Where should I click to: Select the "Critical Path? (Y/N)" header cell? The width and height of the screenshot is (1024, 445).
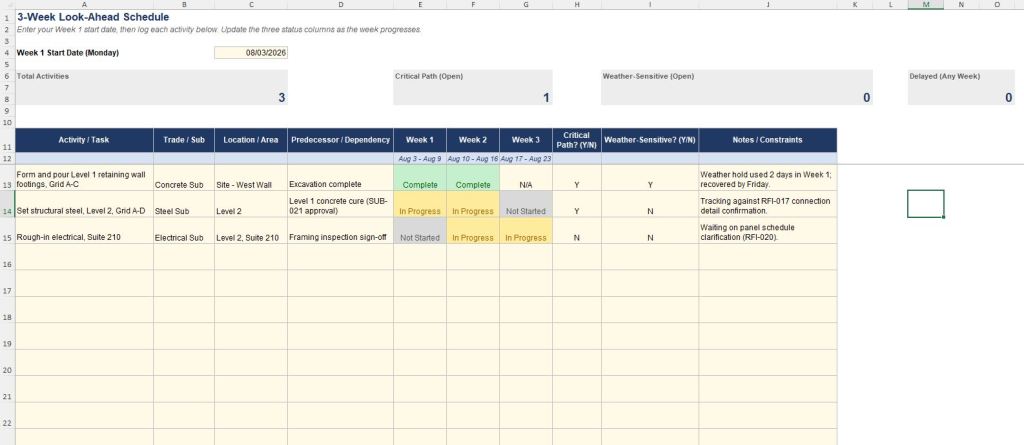tap(577, 140)
